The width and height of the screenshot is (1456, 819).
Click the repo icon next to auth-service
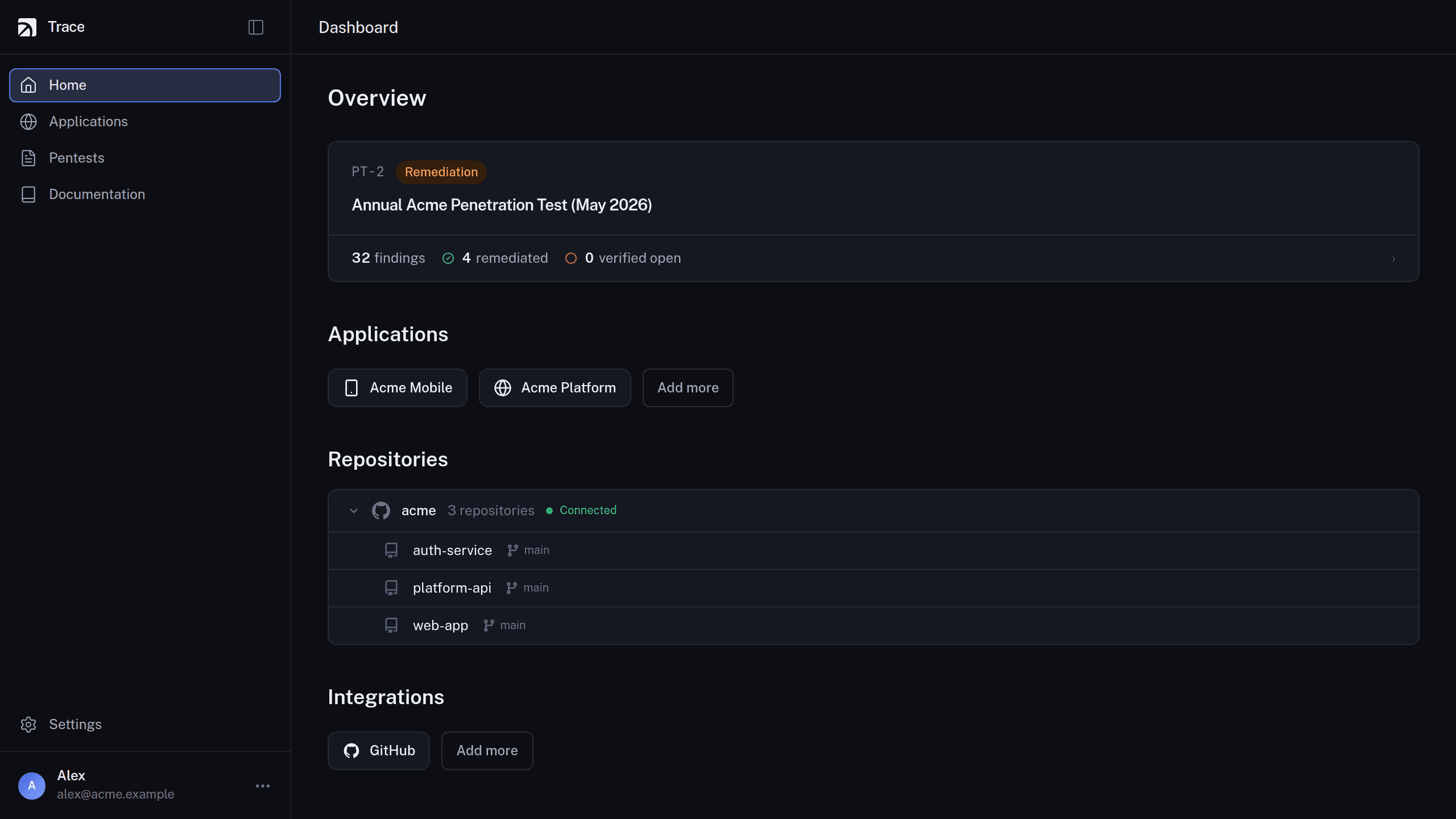[x=391, y=551]
